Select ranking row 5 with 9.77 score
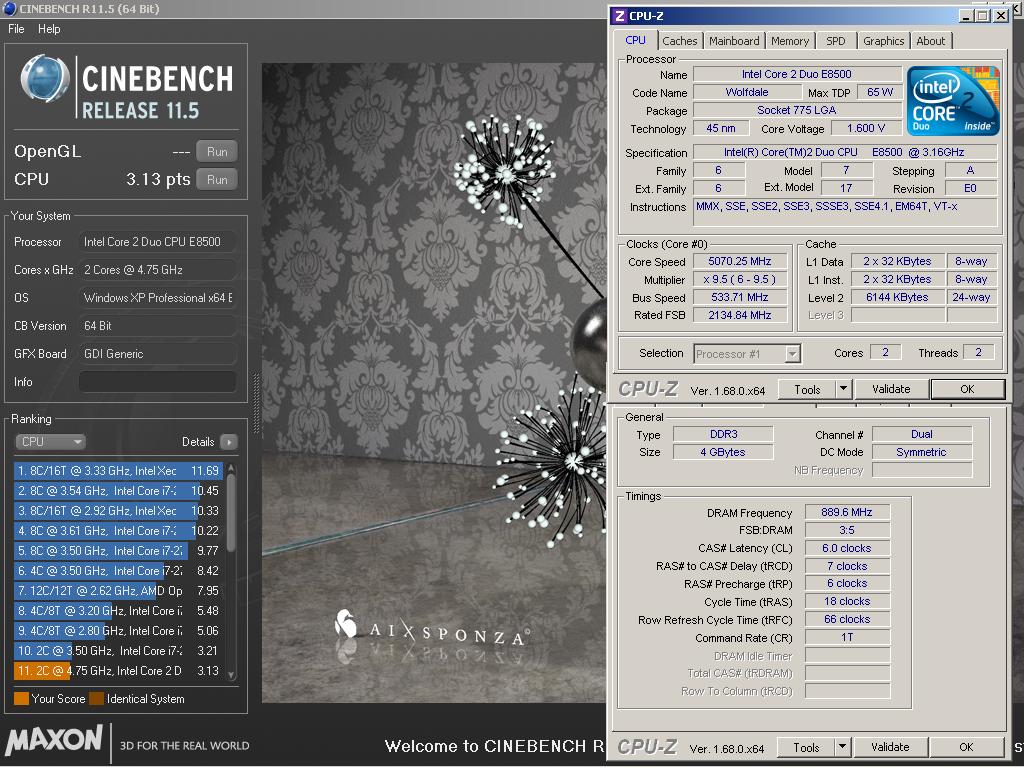 tap(118, 551)
